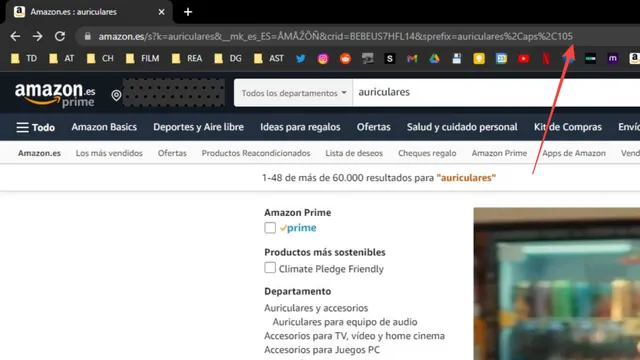The height and width of the screenshot is (360, 640).
Task: Open the Gmail bookmark
Action: [412, 58]
